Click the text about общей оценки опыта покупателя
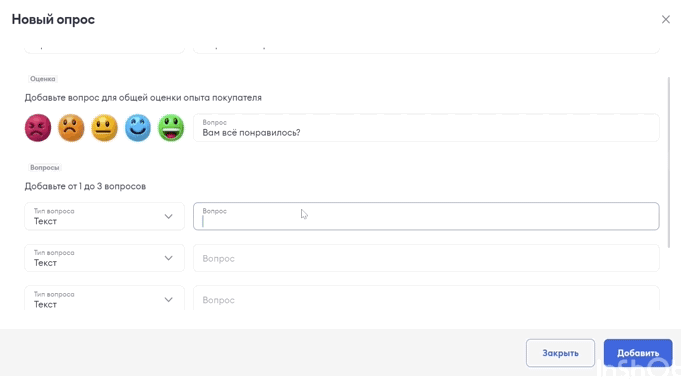 click(143, 98)
